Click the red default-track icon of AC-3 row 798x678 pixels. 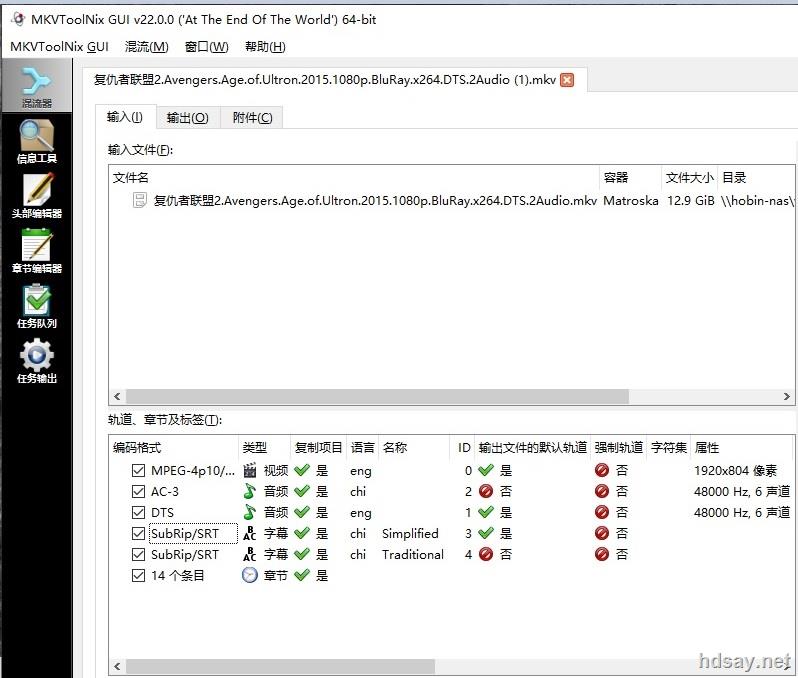[x=486, y=491]
